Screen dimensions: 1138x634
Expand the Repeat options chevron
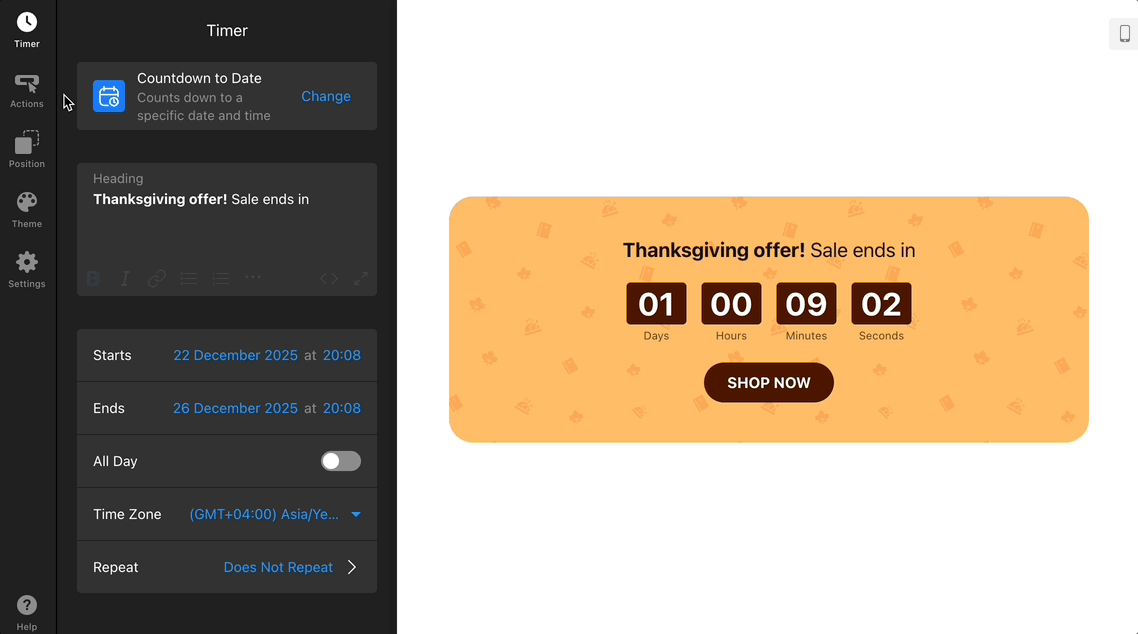tap(352, 567)
